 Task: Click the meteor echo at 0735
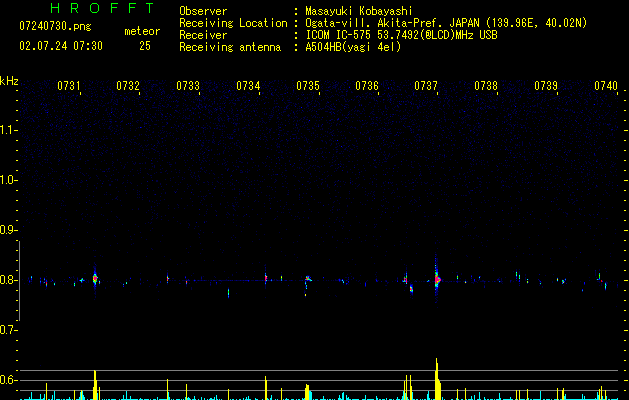307,278
